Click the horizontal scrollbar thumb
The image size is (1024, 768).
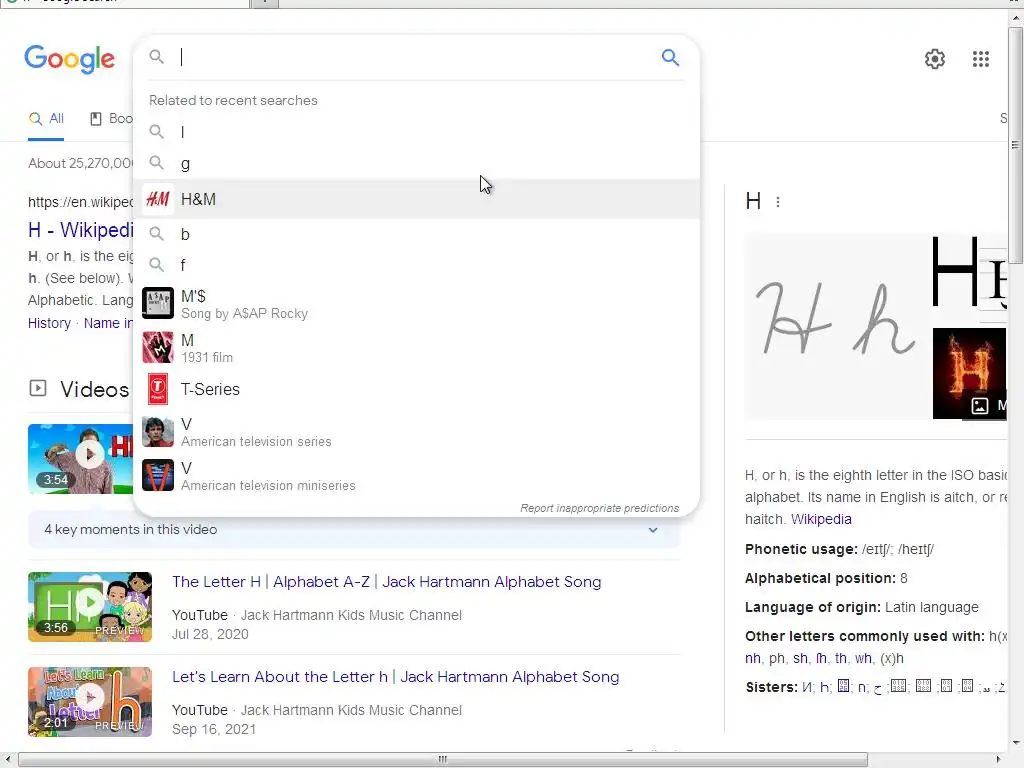click(x=443, y=760)
